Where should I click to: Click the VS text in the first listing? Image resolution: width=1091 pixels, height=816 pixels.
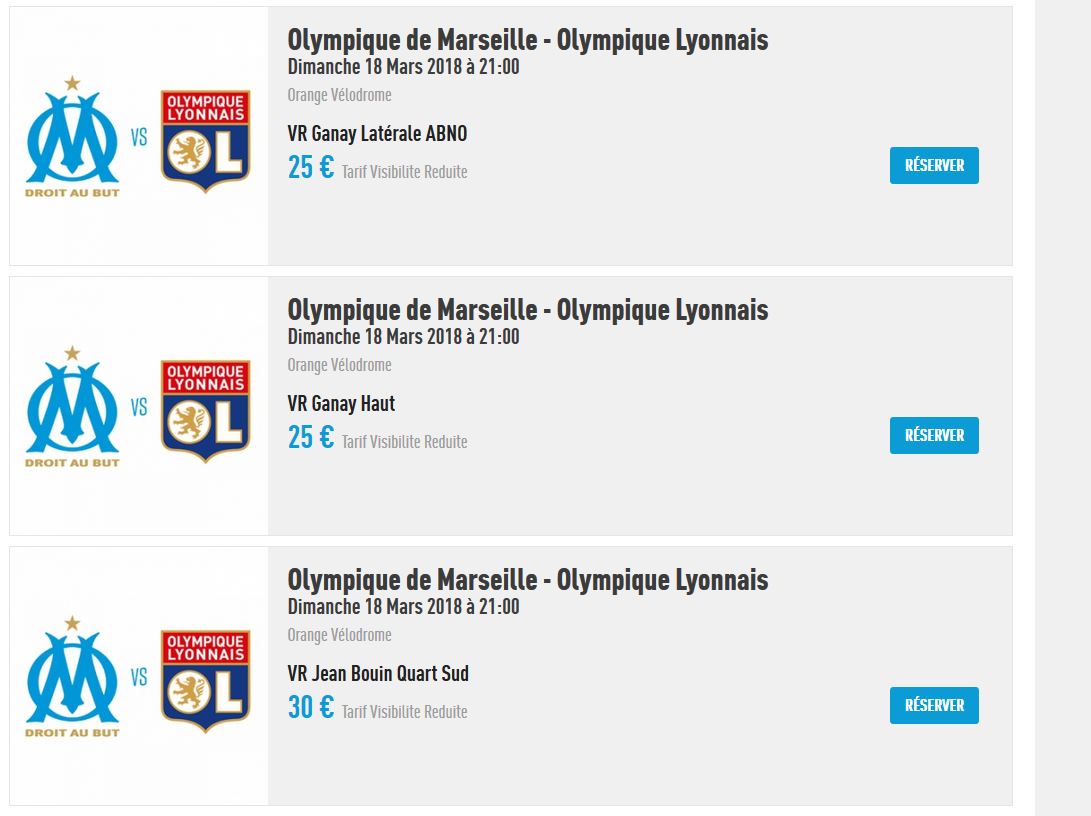point(139,137)
